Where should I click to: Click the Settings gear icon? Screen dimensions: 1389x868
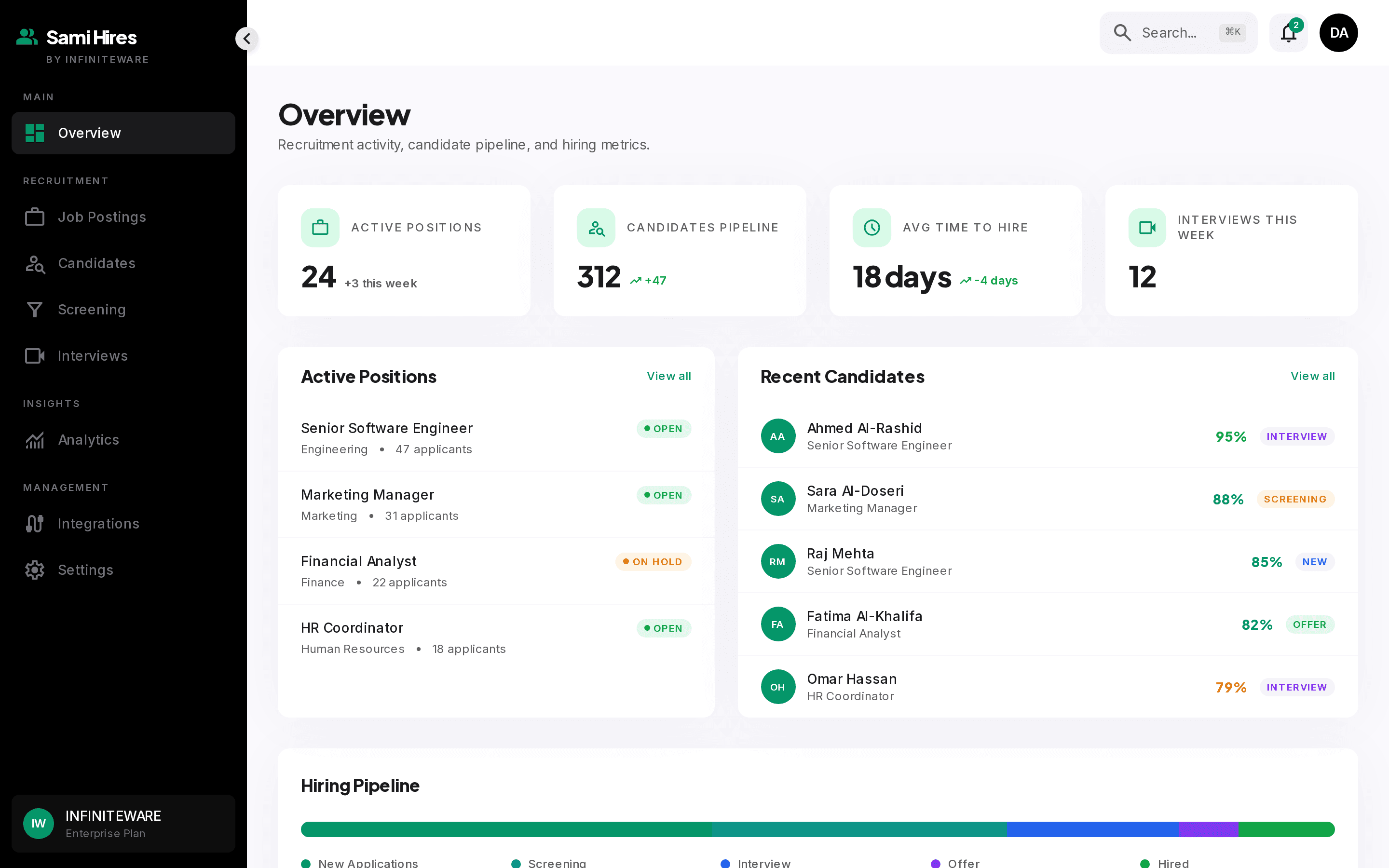point(35,570)
